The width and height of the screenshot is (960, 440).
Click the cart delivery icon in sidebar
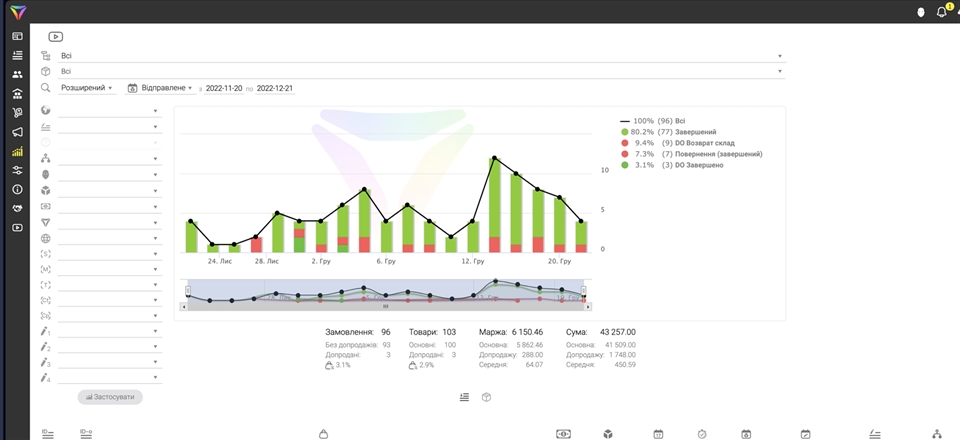pyautogui.click(x=17, y=113)
